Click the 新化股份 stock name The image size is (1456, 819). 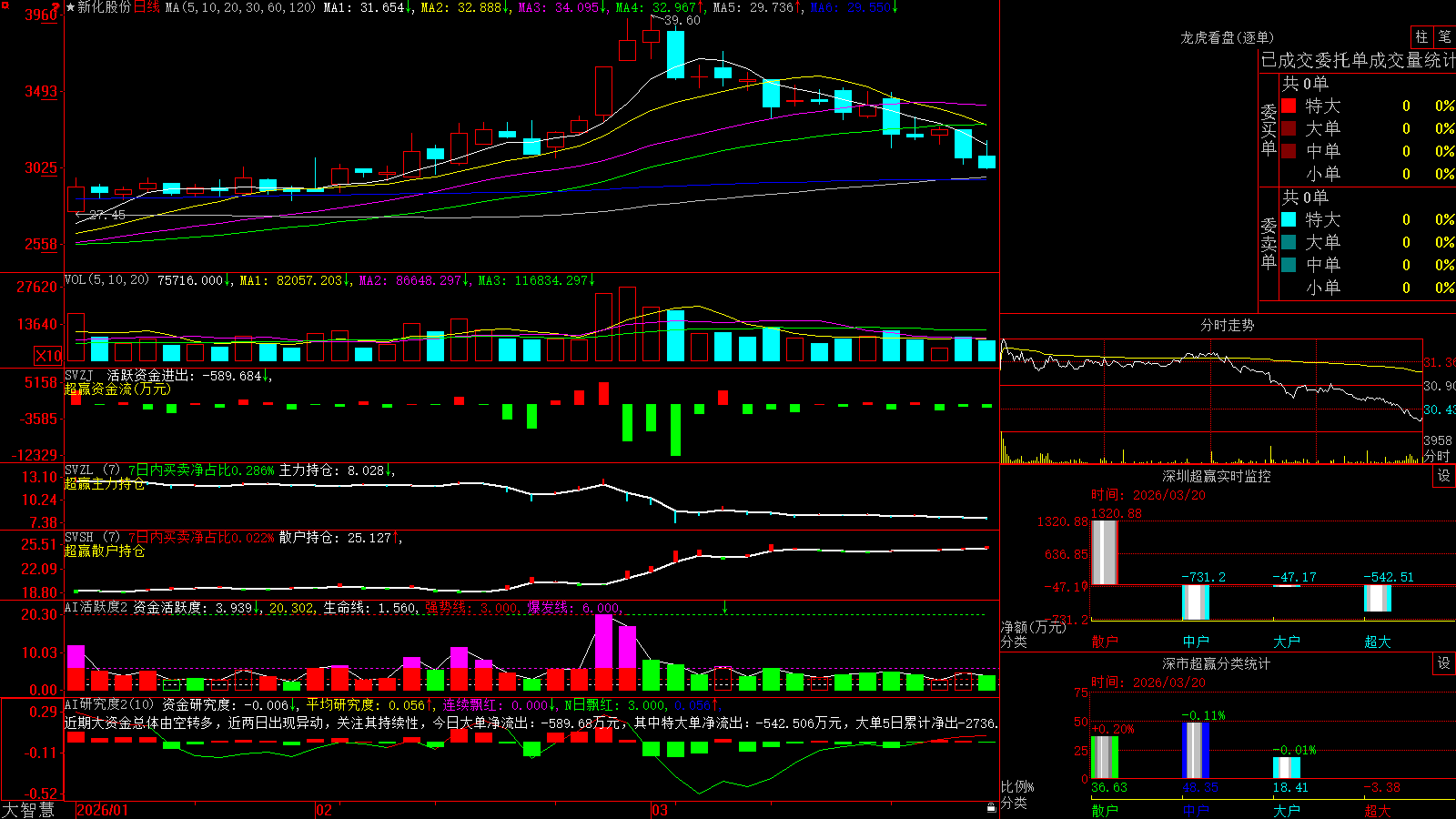pos(104,7)
